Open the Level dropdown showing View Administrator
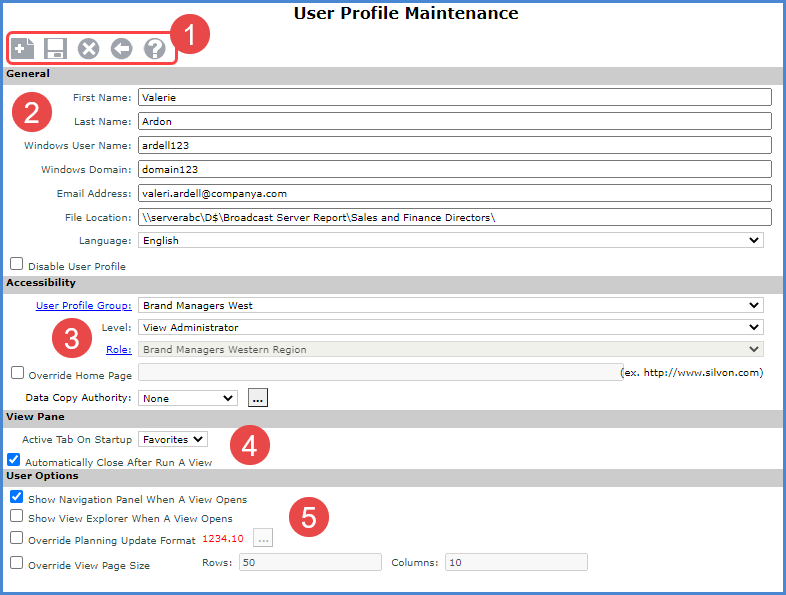786x595 pixels. (x=450, y=327)
